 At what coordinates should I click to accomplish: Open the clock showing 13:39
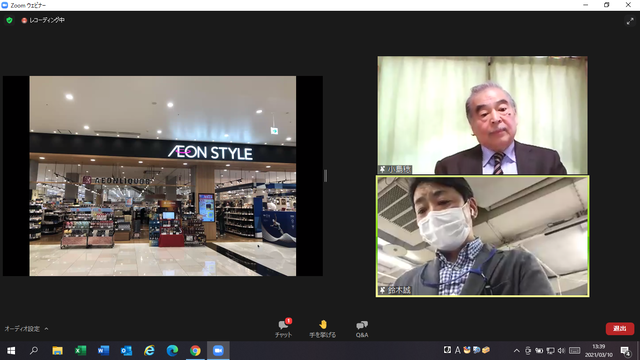pos(599,351)
